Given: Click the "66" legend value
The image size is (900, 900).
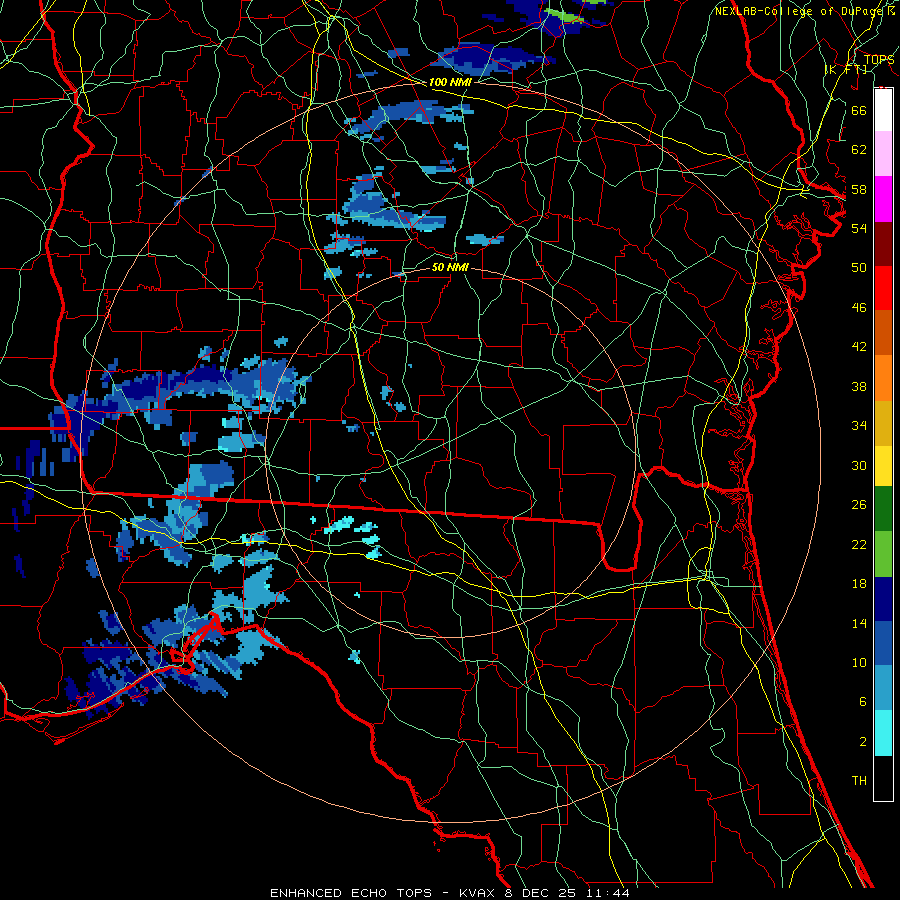Looking at the screenshot, I should 859,110.
